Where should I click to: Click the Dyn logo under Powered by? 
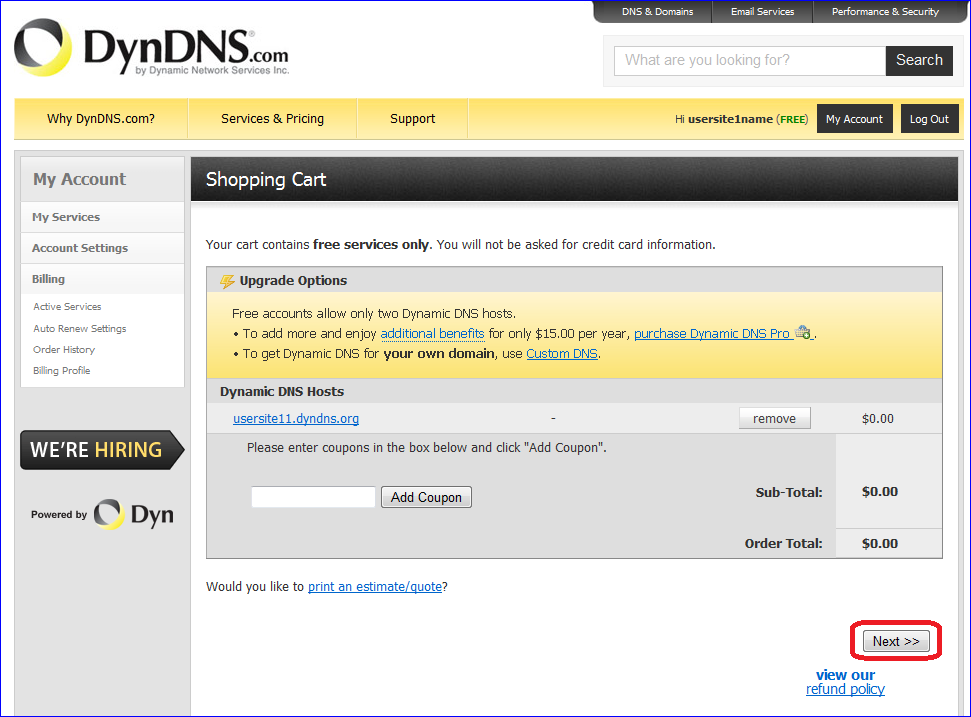click(134, 514)
